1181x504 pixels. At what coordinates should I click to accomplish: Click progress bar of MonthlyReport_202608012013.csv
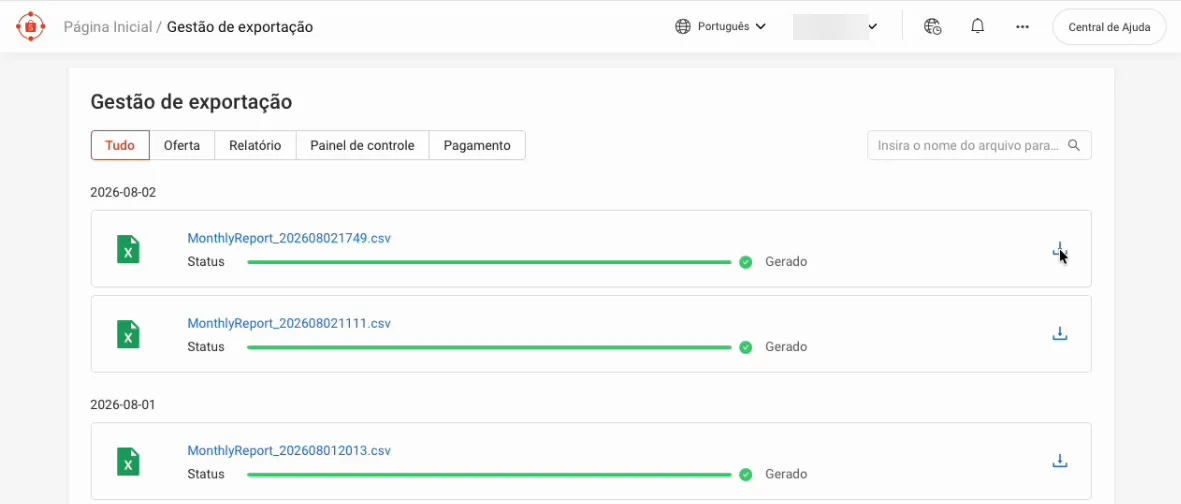click(490, 475)
